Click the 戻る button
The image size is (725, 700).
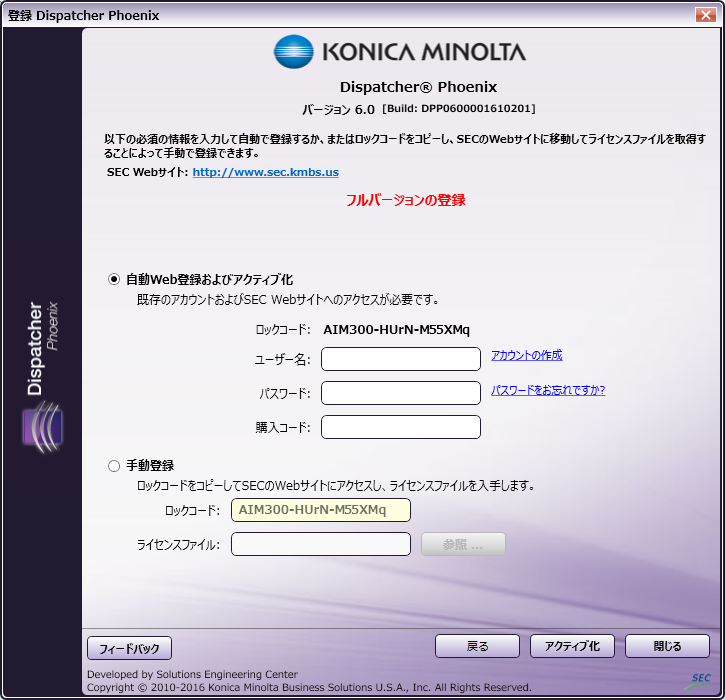pos(477,646)
